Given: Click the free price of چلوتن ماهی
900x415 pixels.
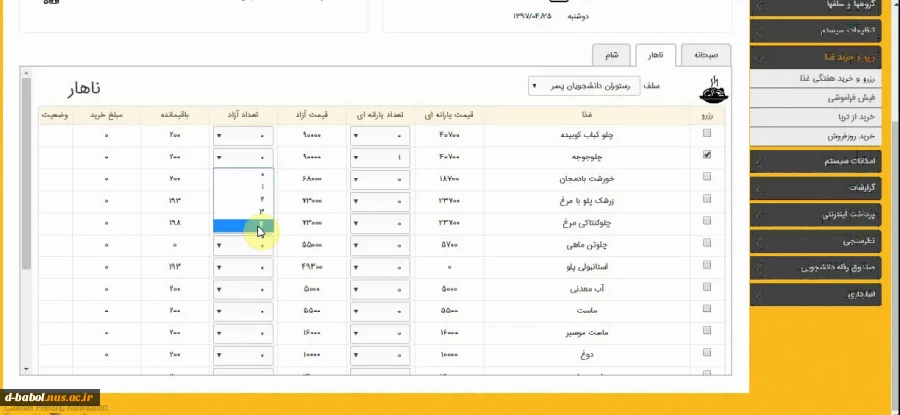Looking at the screenshot, I should click(312, 245).
